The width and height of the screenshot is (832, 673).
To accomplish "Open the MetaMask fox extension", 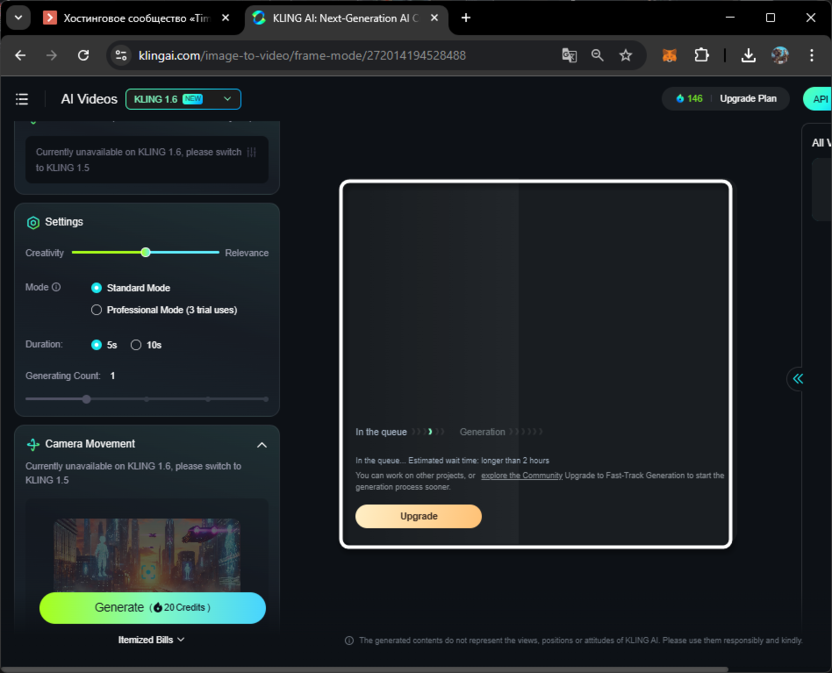I will click(669, 55).
